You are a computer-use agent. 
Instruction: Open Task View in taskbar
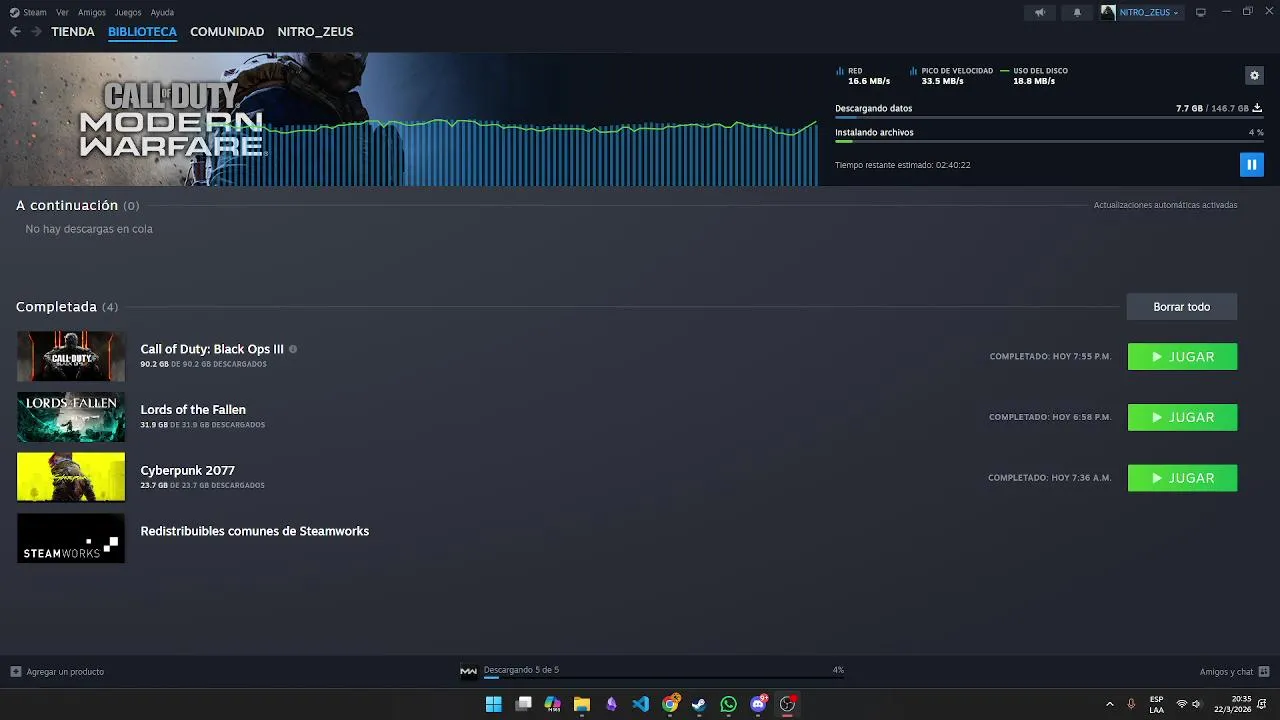(x=523, y=704)
